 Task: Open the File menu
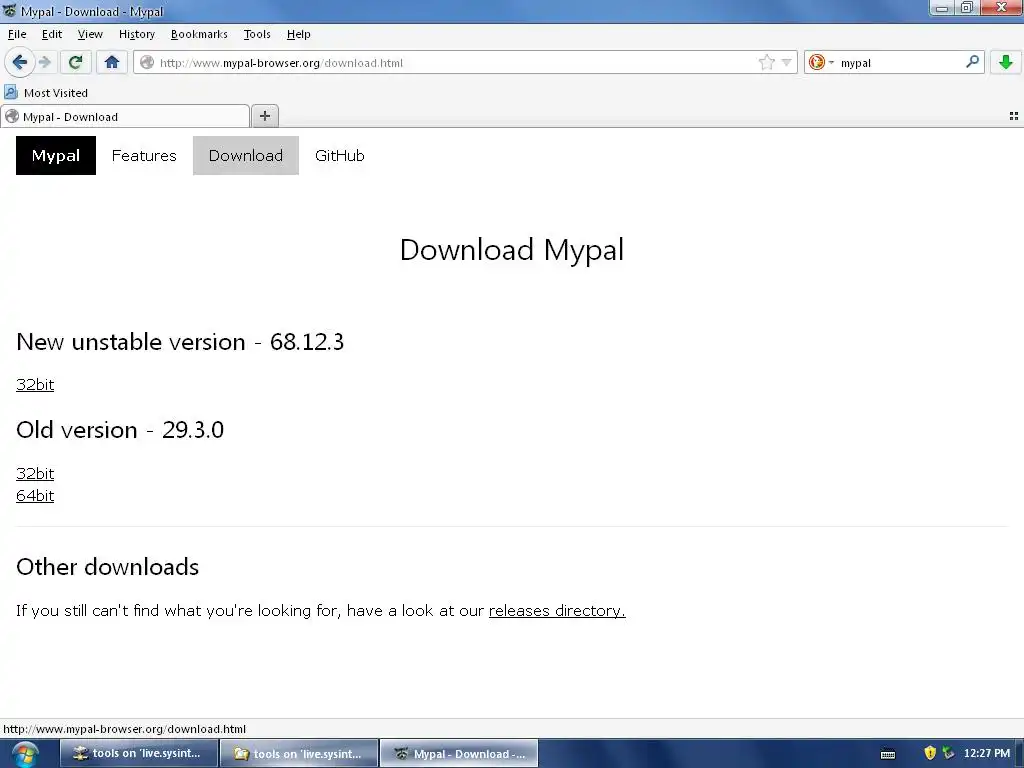tap(17, 34)
